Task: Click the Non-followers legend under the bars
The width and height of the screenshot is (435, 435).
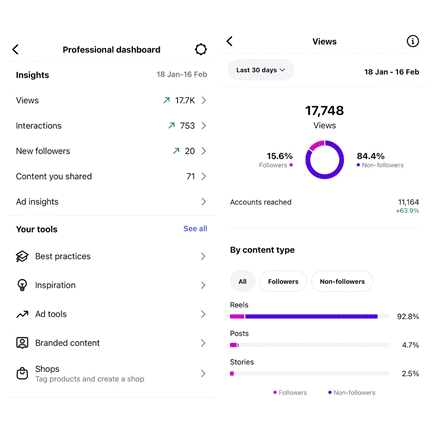Action: click(x=352, y=393)
